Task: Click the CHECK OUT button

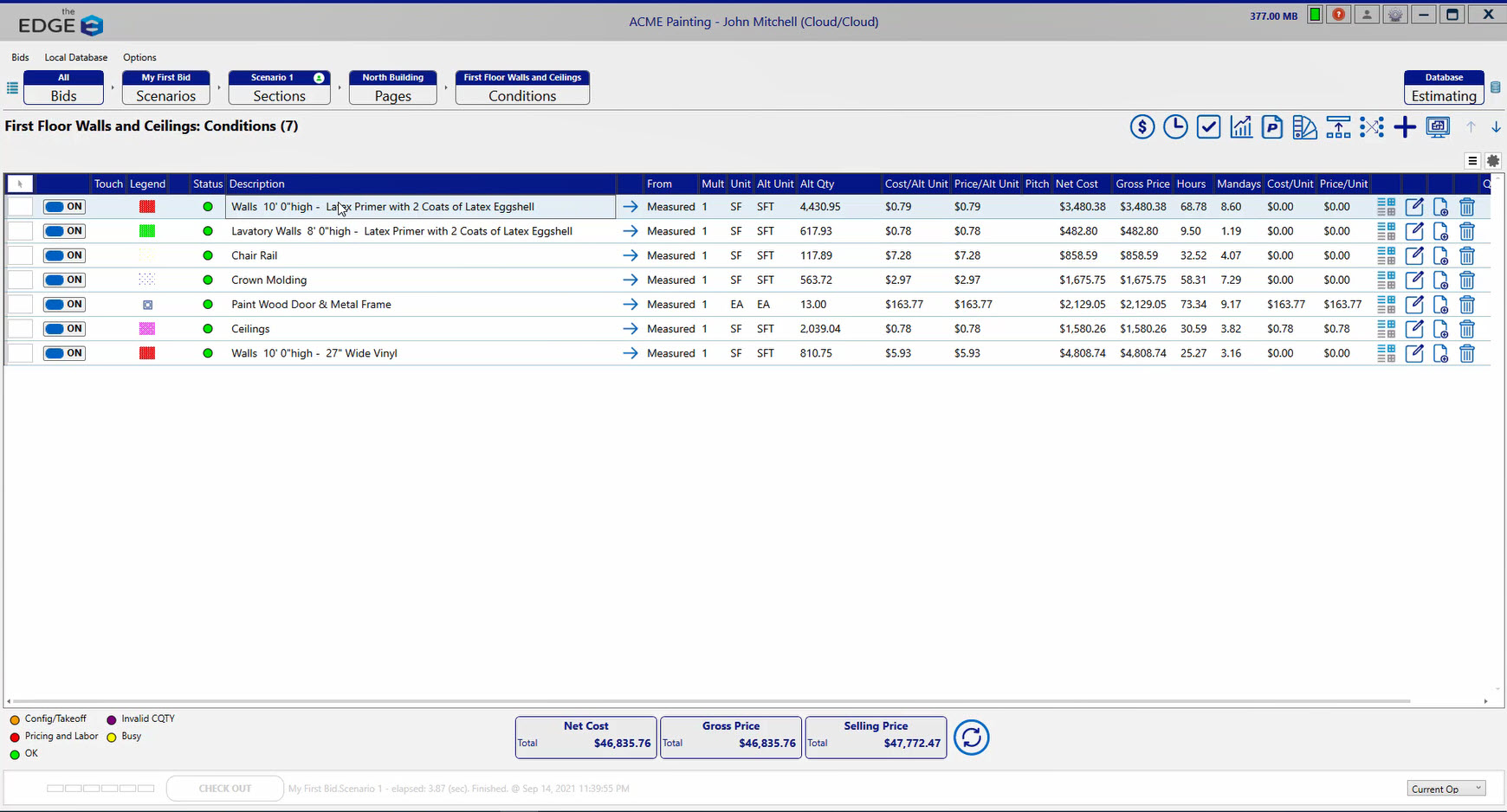Action: pos(224,788)
